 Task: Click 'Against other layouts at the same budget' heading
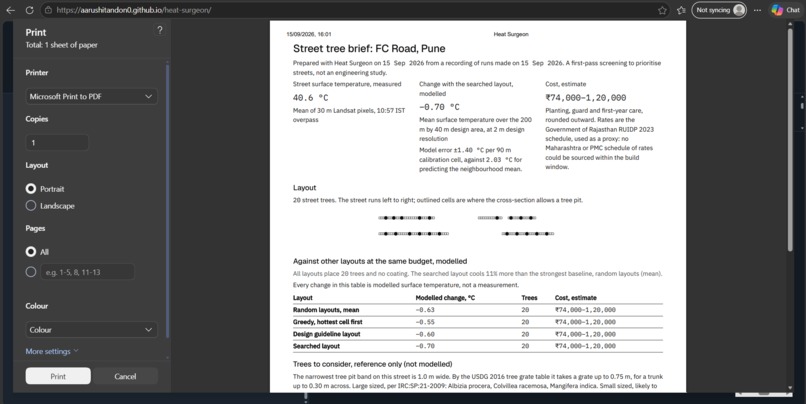coord(380,261)
